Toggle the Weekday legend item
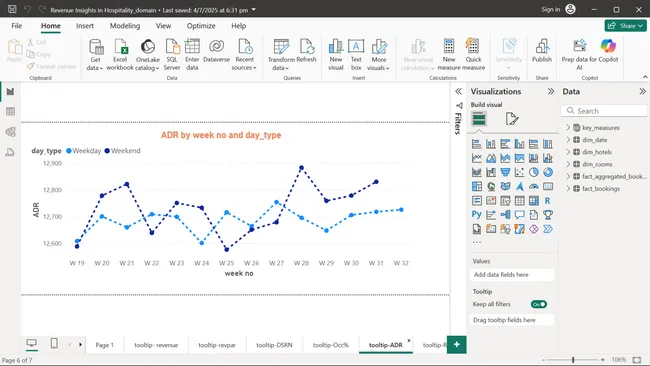This screenshot has height=366, width=650. [83, 151]
